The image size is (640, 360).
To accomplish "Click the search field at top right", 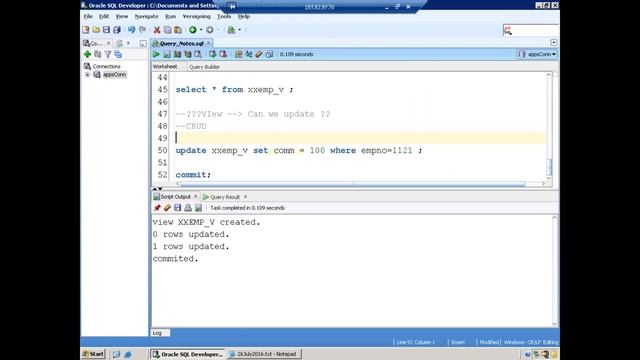I will point(531,30).
